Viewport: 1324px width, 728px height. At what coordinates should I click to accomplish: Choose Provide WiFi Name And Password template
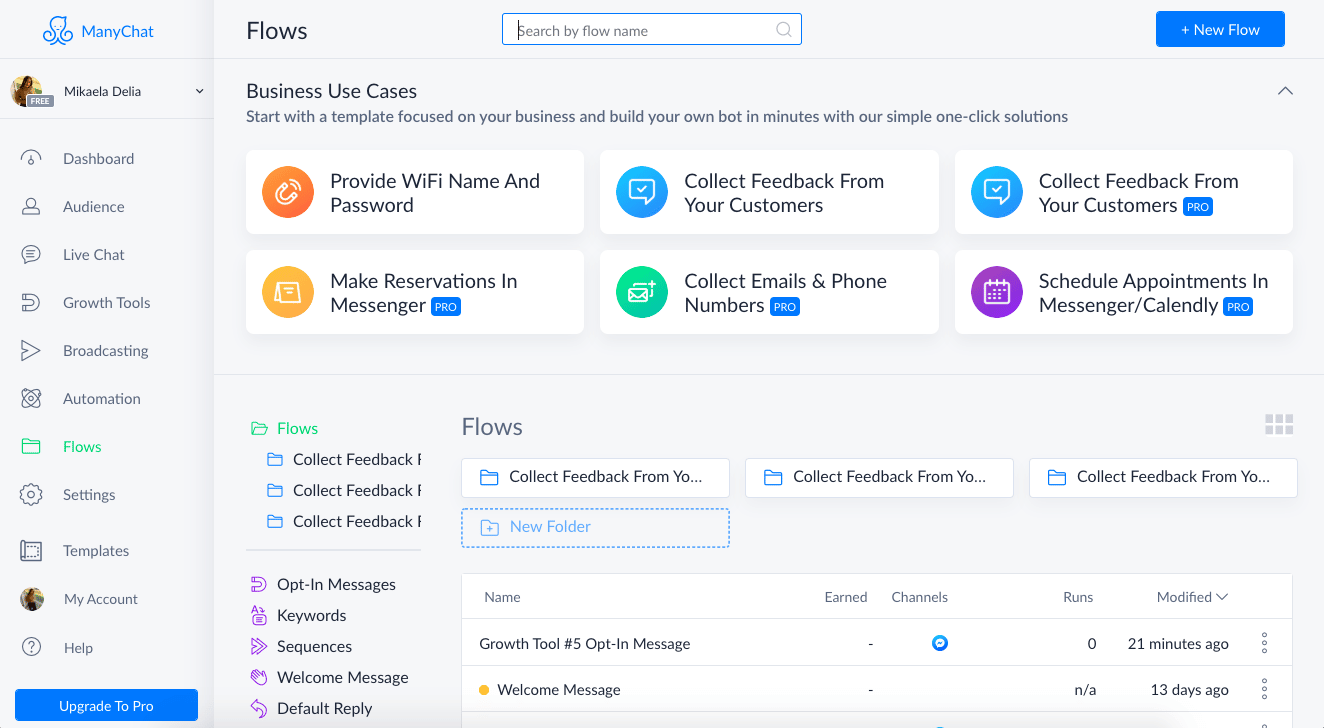click(x=415, y=192)
